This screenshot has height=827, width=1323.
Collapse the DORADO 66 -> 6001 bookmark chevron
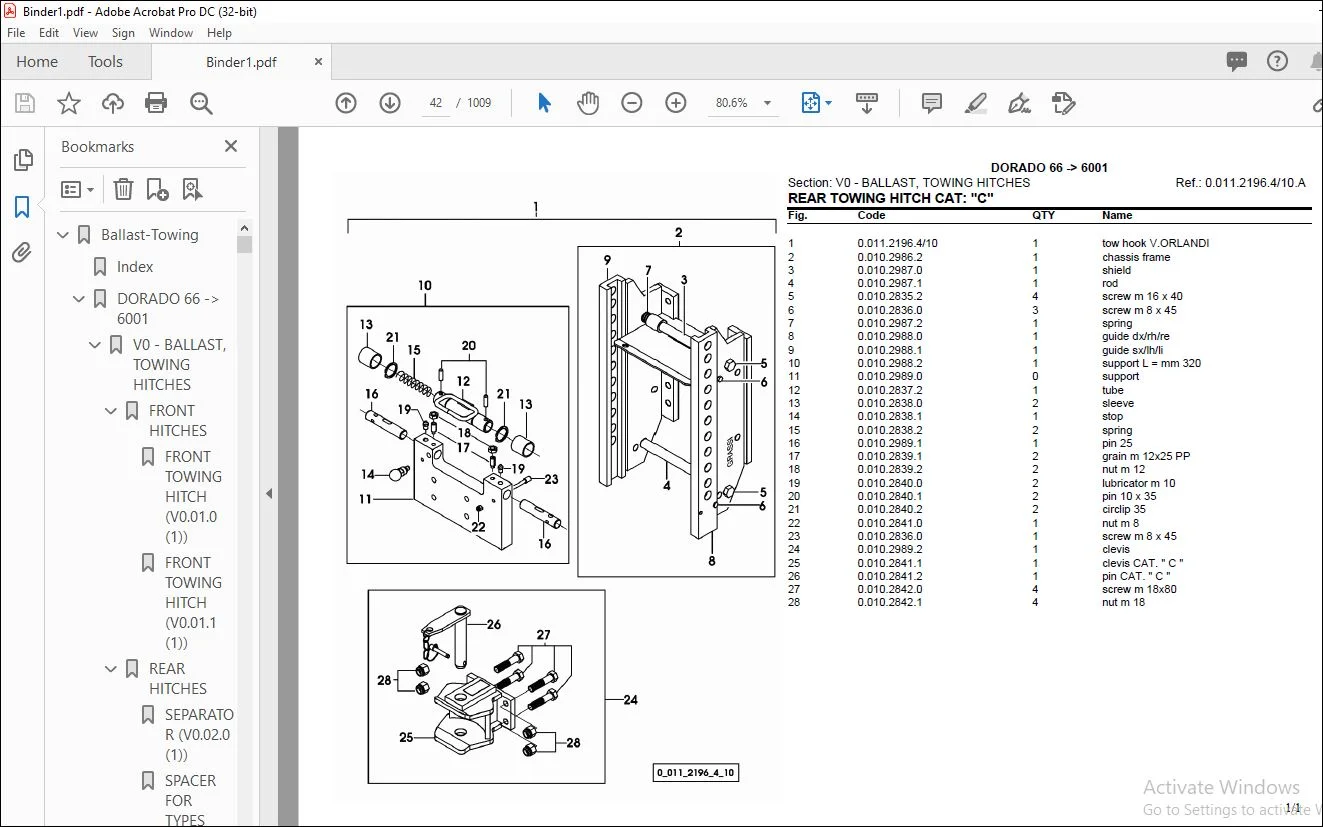click(80, 299)
